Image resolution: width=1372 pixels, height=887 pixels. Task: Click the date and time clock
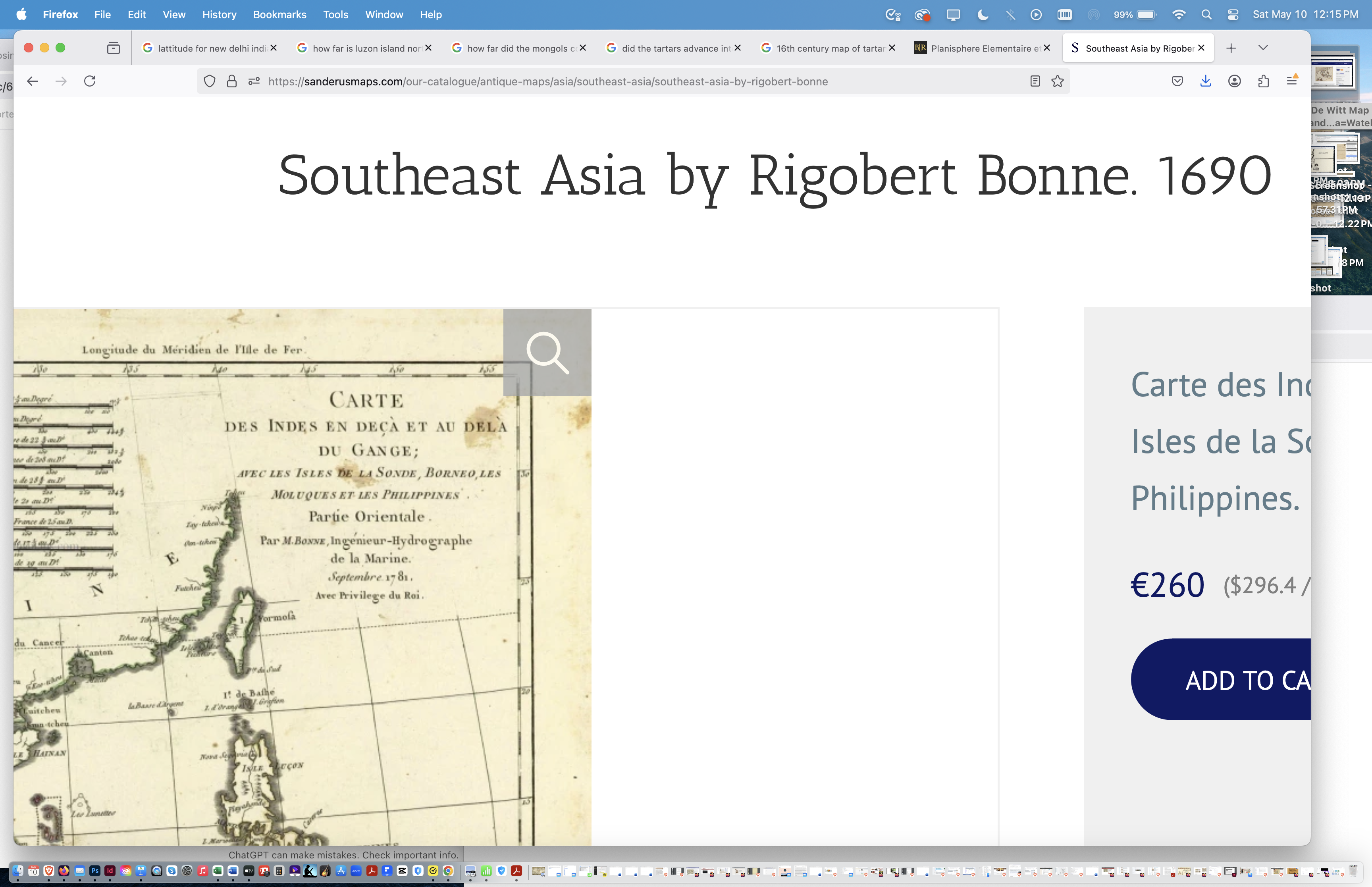[1305, 14]
